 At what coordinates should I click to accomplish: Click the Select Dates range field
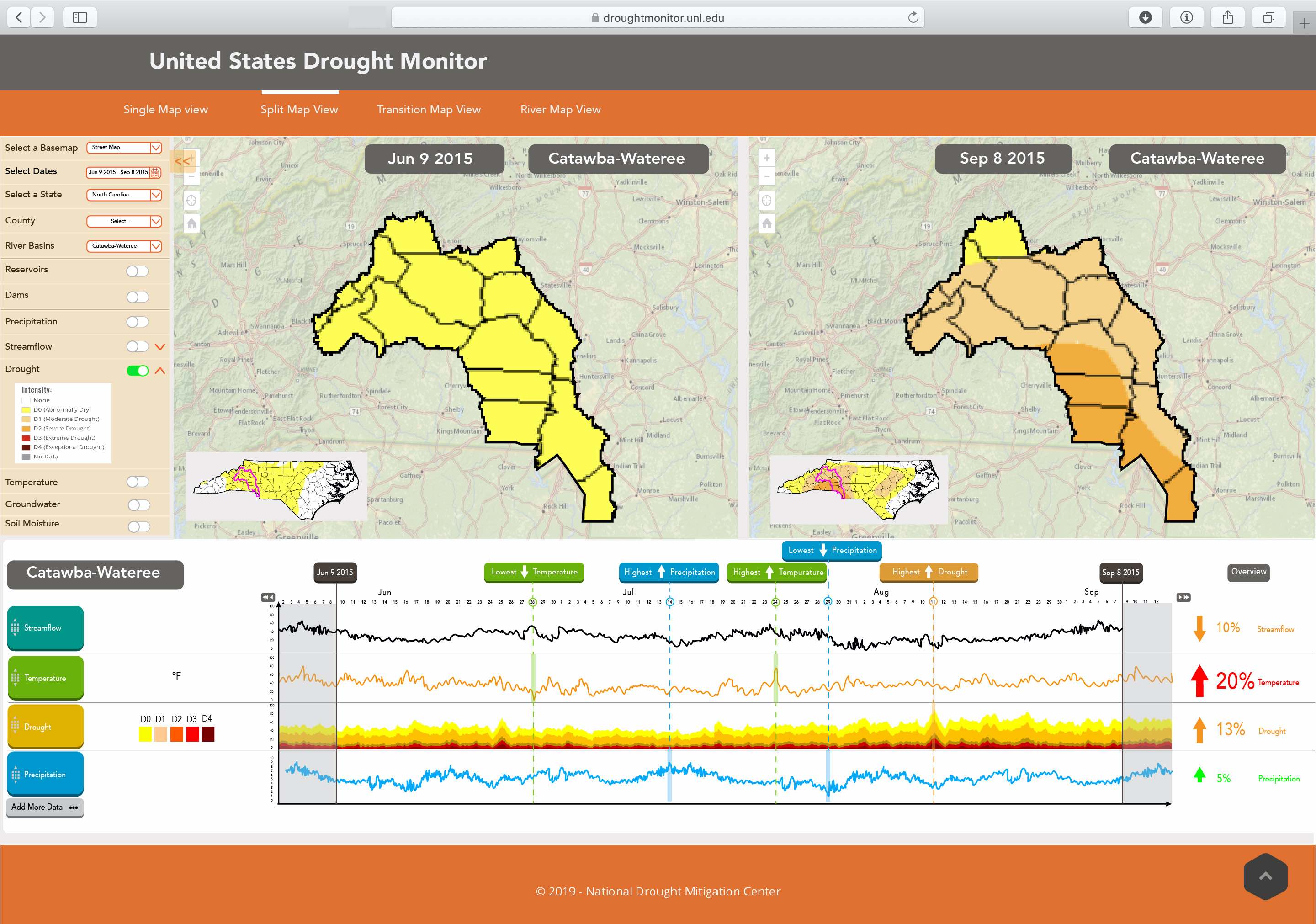pos(124,172)
